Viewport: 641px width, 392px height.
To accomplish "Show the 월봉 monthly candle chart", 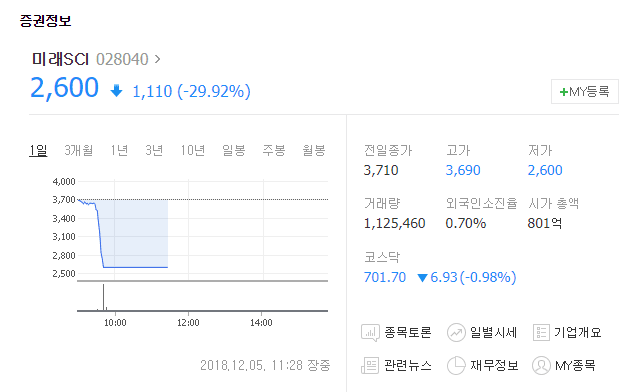I will 314,150.
